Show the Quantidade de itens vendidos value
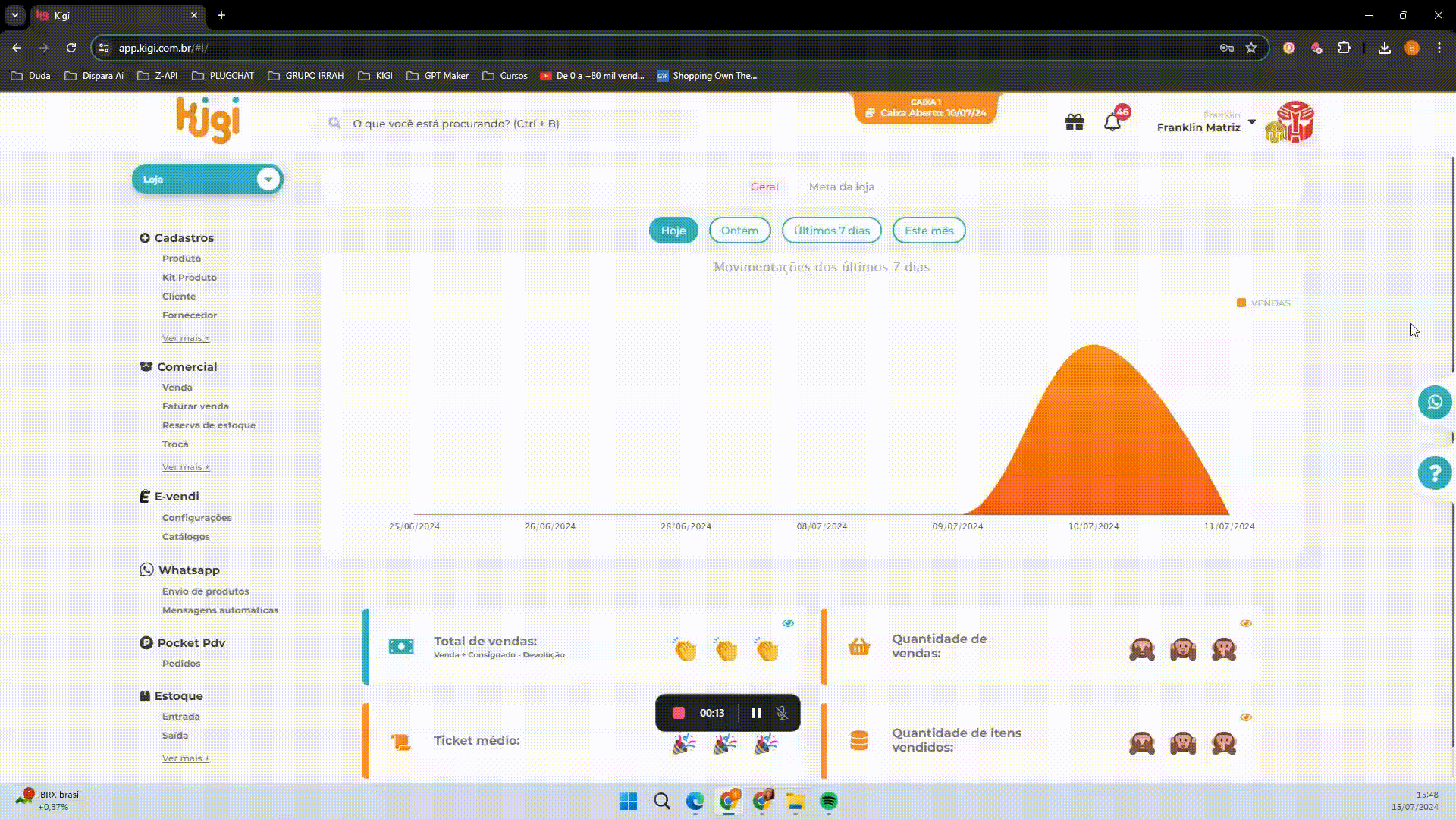Image resolution: width=1456 pixels, height=819 pixels. [x=1246, y=717]
